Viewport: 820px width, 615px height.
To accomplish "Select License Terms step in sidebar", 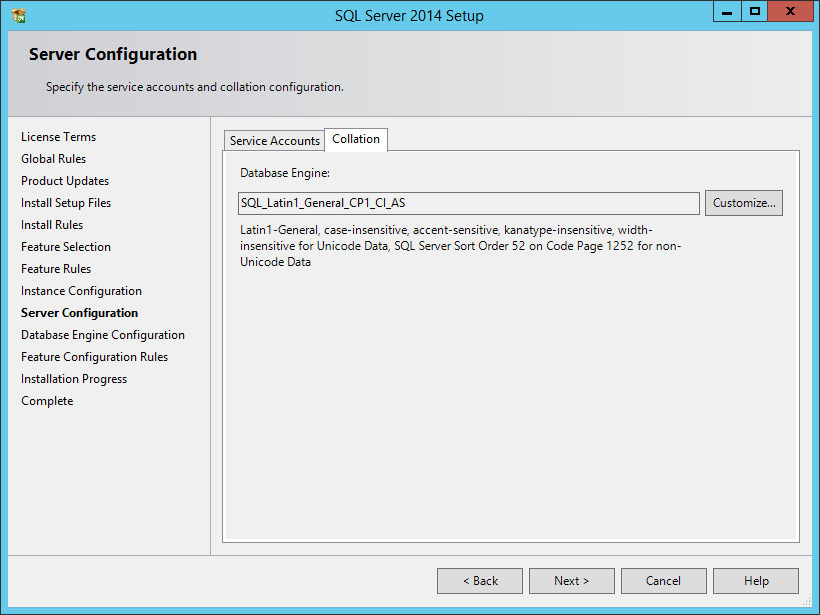I will coord(59,137).
